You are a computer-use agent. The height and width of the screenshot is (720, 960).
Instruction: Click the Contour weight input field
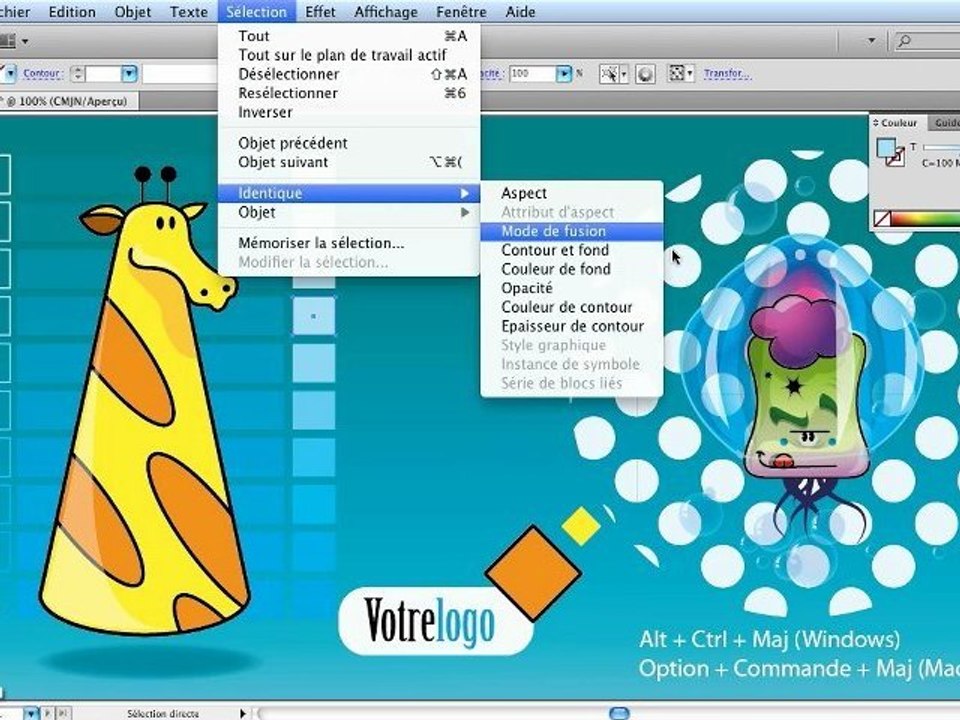(x=103, y=73)
